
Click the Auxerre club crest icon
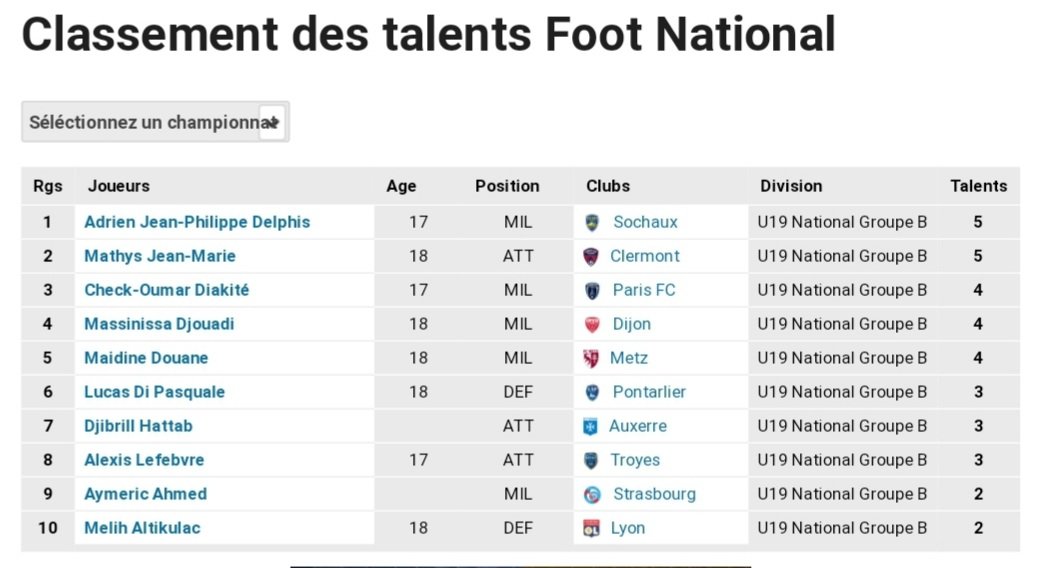pos(590,427)
